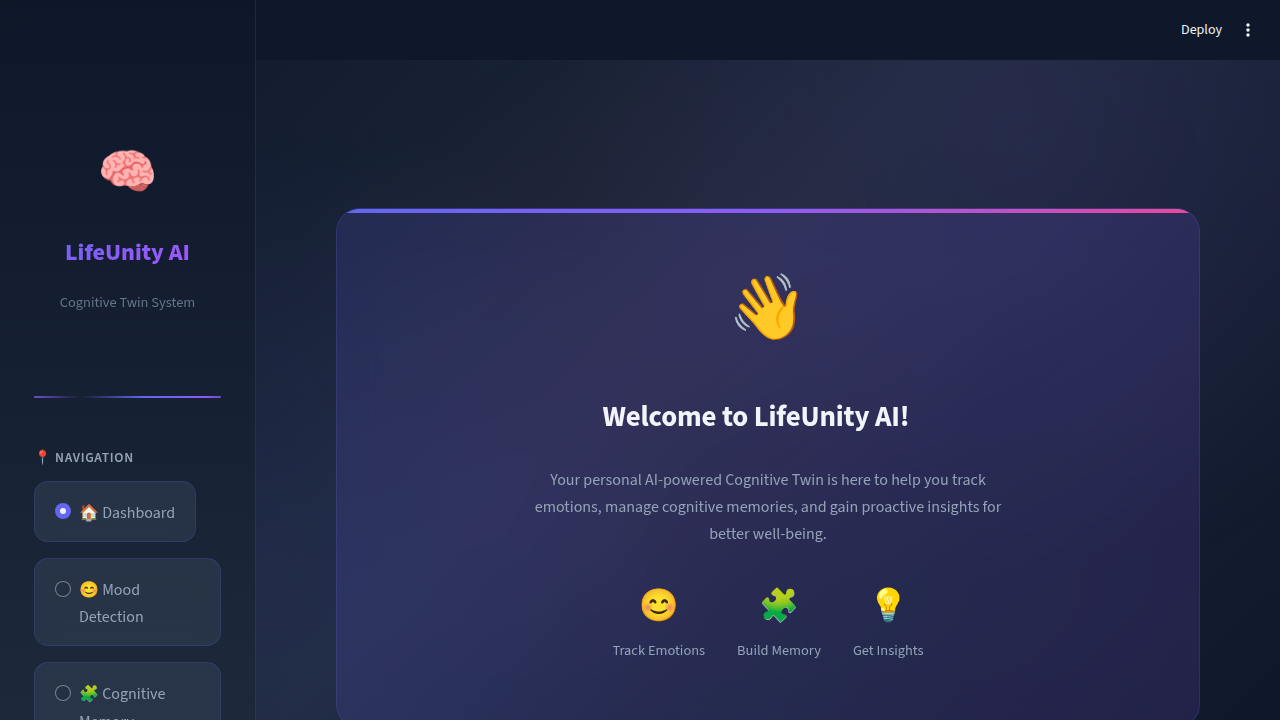1280x720 pixels.
Task: Click the waving hand emoji
Action: point(767,307)
